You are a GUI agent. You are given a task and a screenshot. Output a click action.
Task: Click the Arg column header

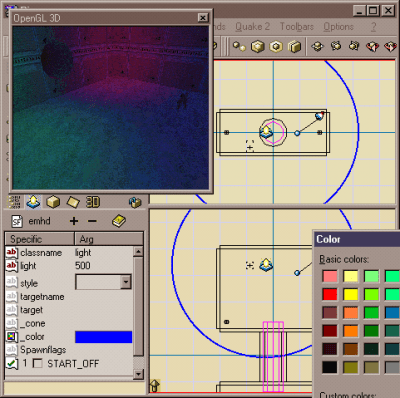109,239
